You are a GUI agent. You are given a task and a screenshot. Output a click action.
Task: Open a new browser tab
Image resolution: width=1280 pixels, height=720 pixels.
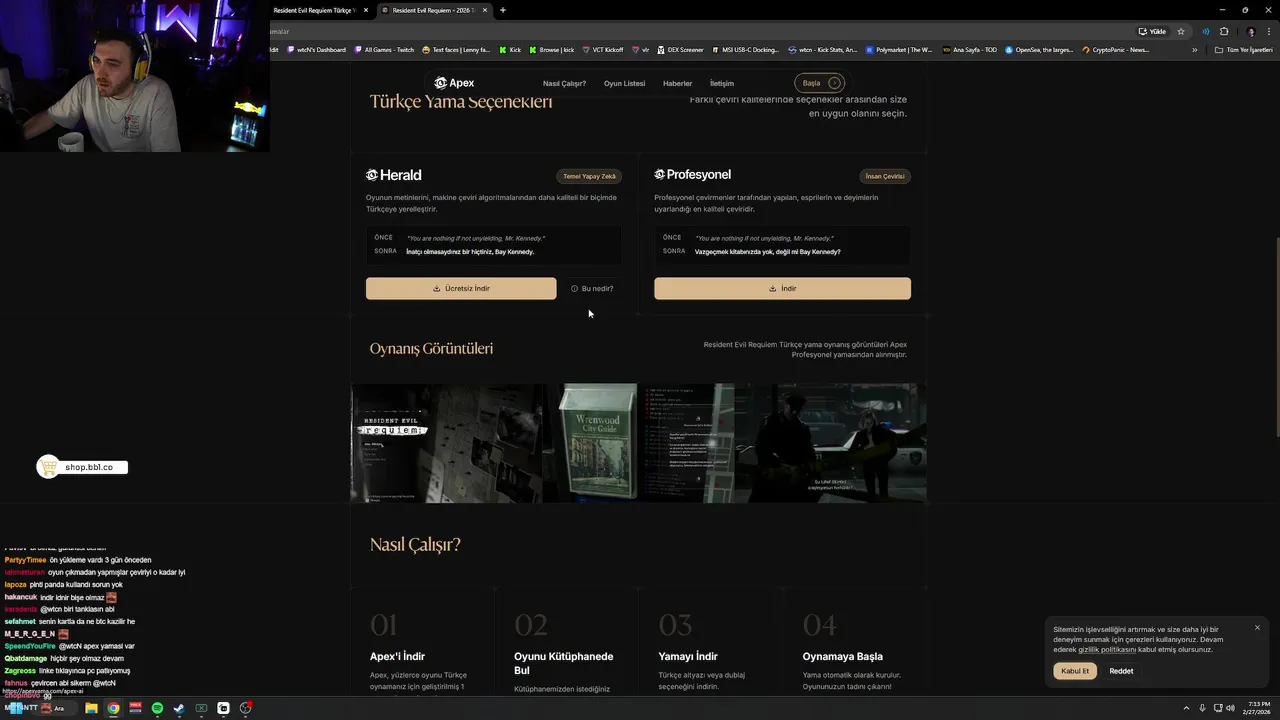(503, 10)
